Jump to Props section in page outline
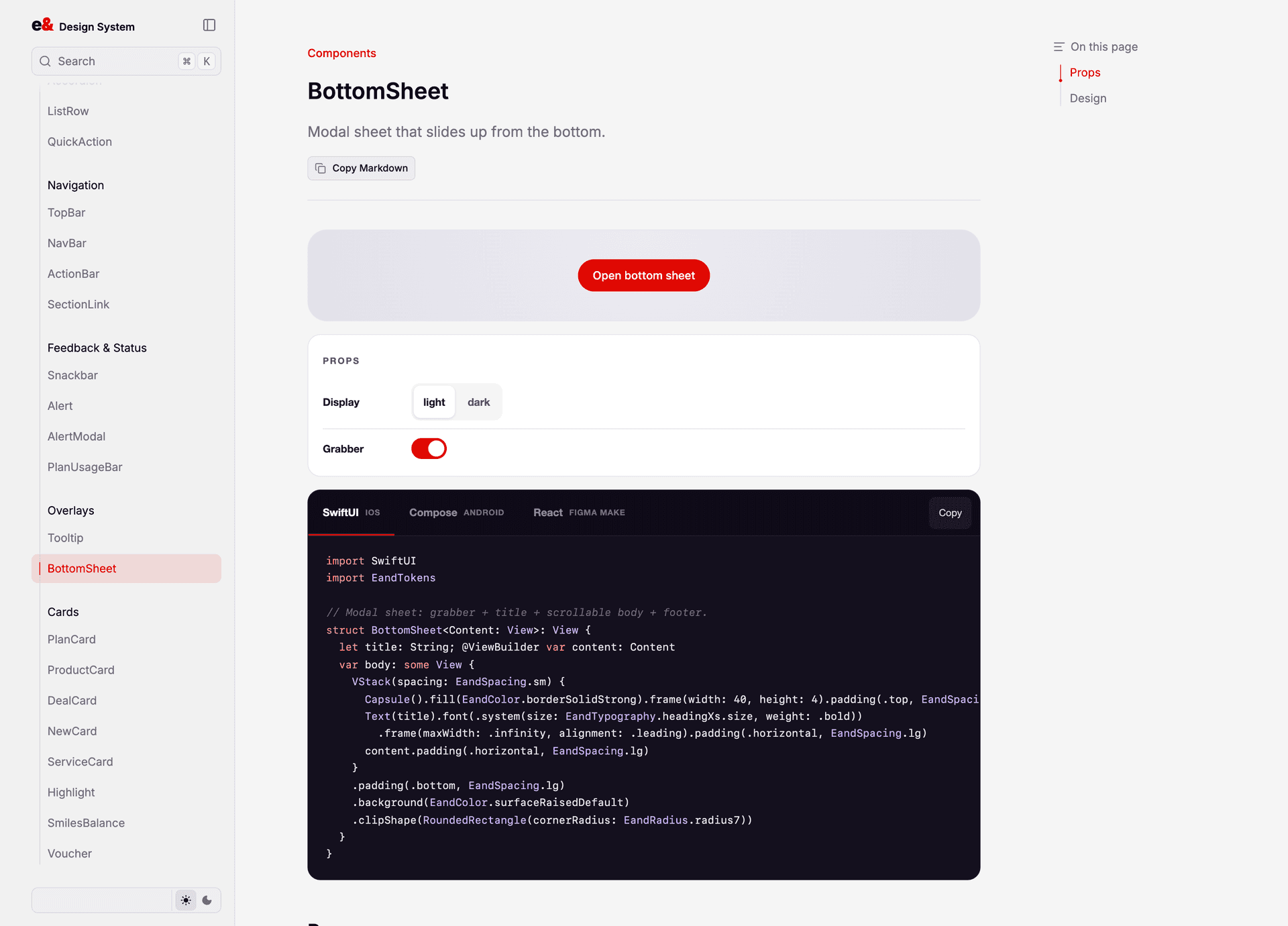The image size is (1288, 926). pos(1085,72)
